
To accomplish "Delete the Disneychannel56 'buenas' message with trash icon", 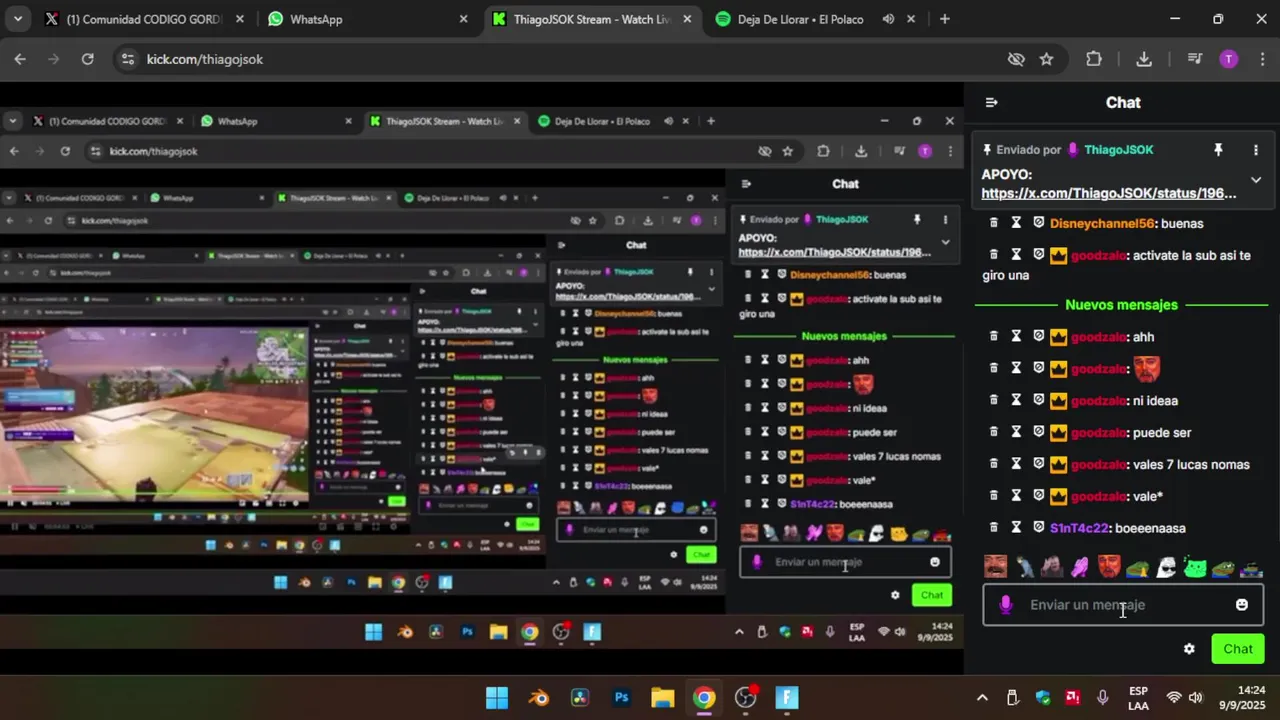I will click(993, 223).
